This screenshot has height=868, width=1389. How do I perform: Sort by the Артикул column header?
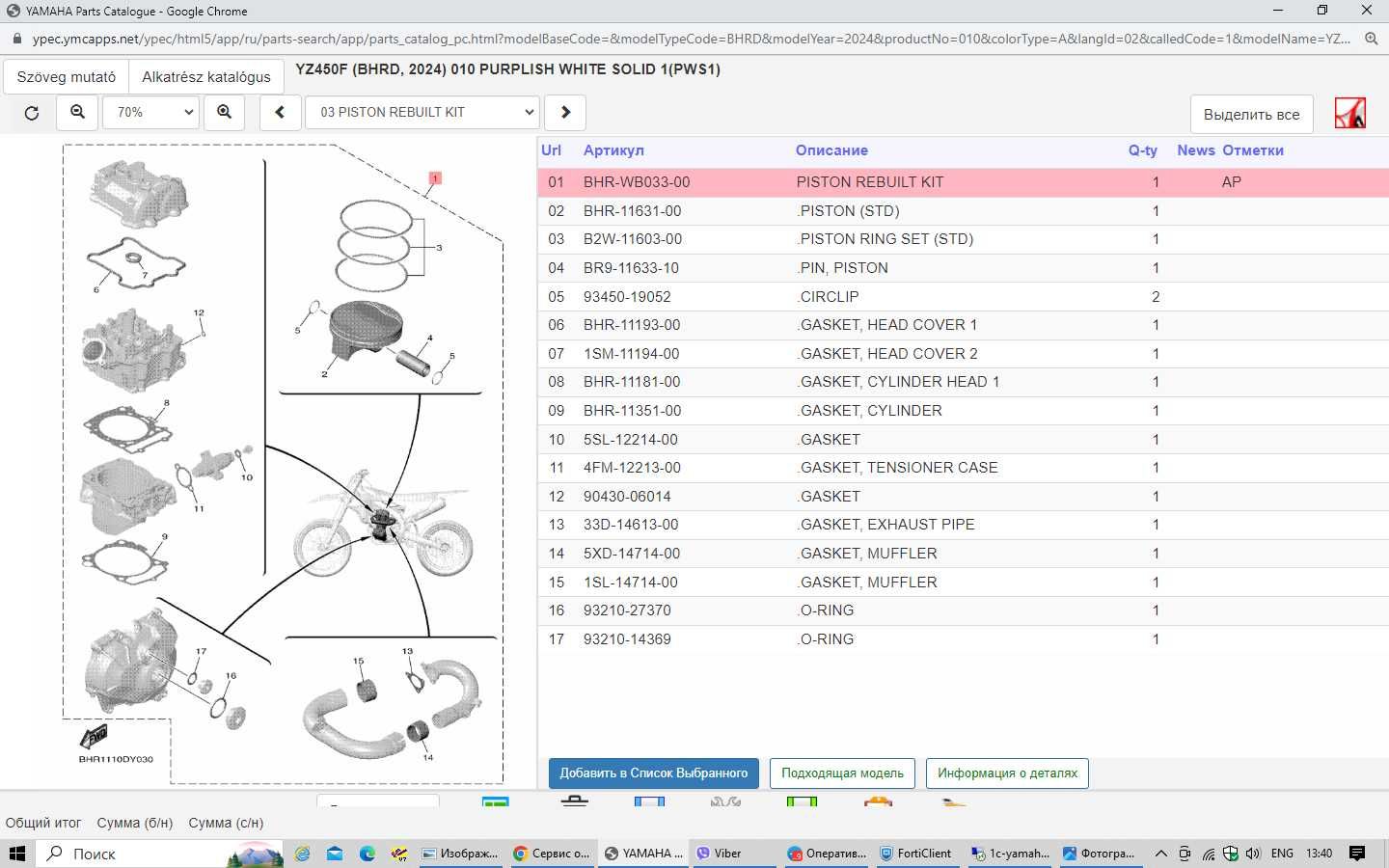pos(613,150)
